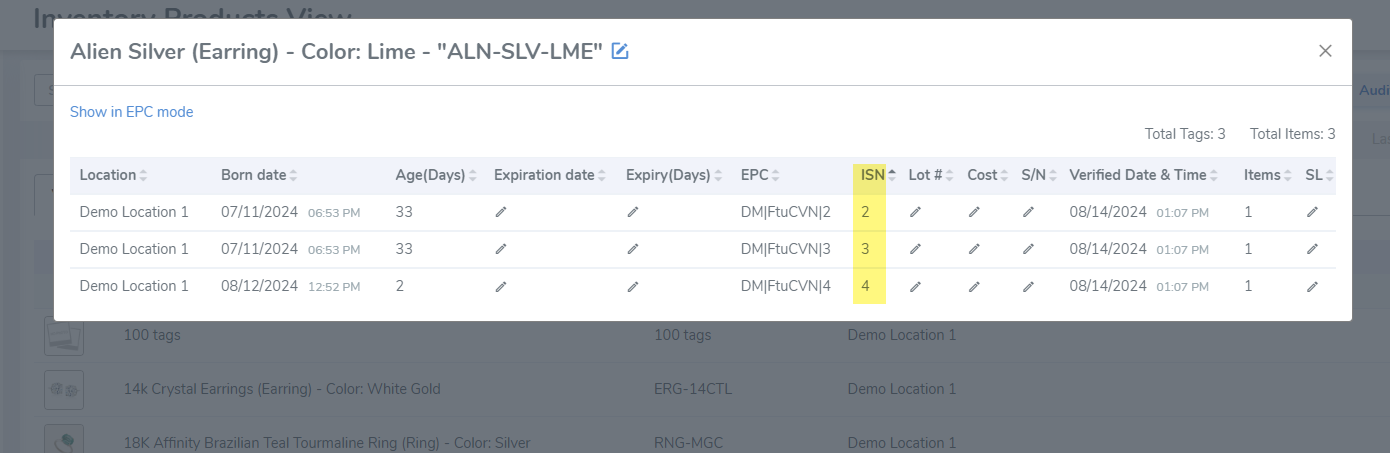This screenshot has width=1390, height=453.
Task: Edit S/N for ISN 4 row
Action: 1028,286
